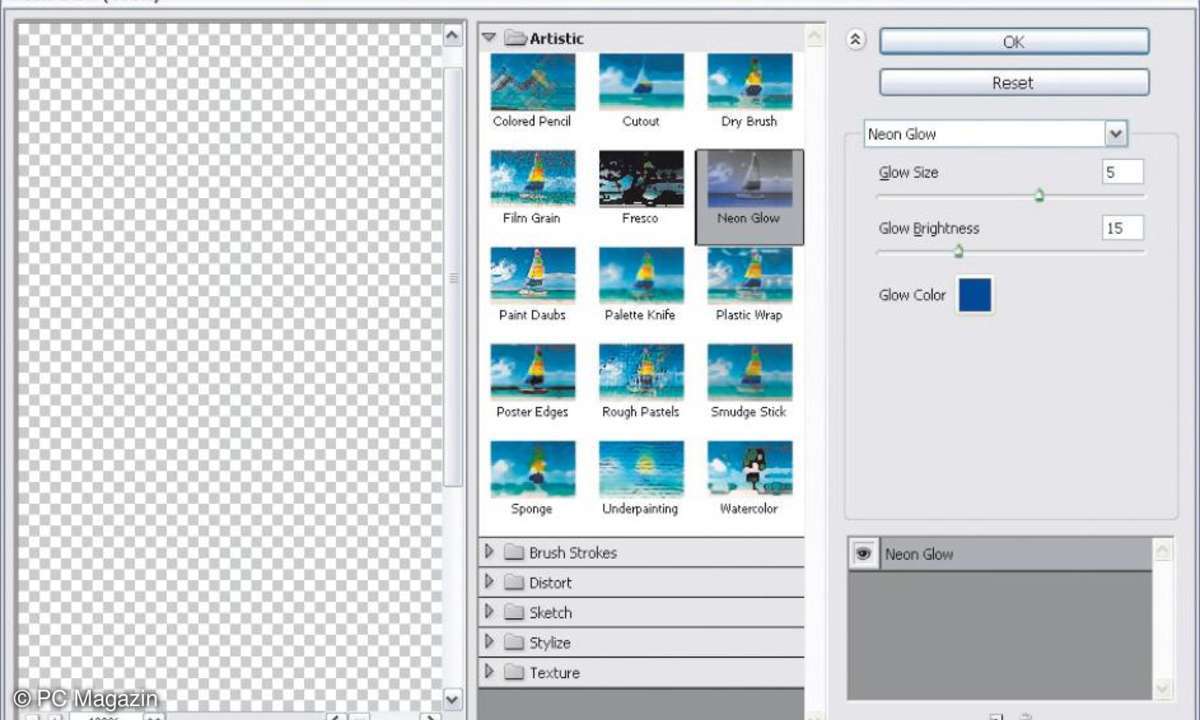Viewport: 1200px width, 720px height.
Task: Click the Glow Brightness value field
Action: pyautogui.click(x=1123, y=228)
